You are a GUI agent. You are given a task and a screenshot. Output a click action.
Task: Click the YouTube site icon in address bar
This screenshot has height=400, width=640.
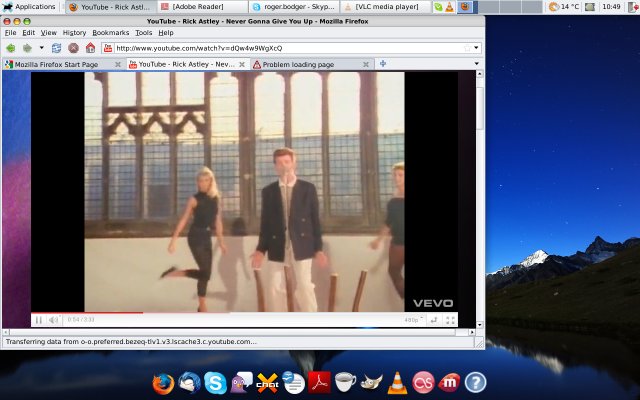[x=108, y=48]
